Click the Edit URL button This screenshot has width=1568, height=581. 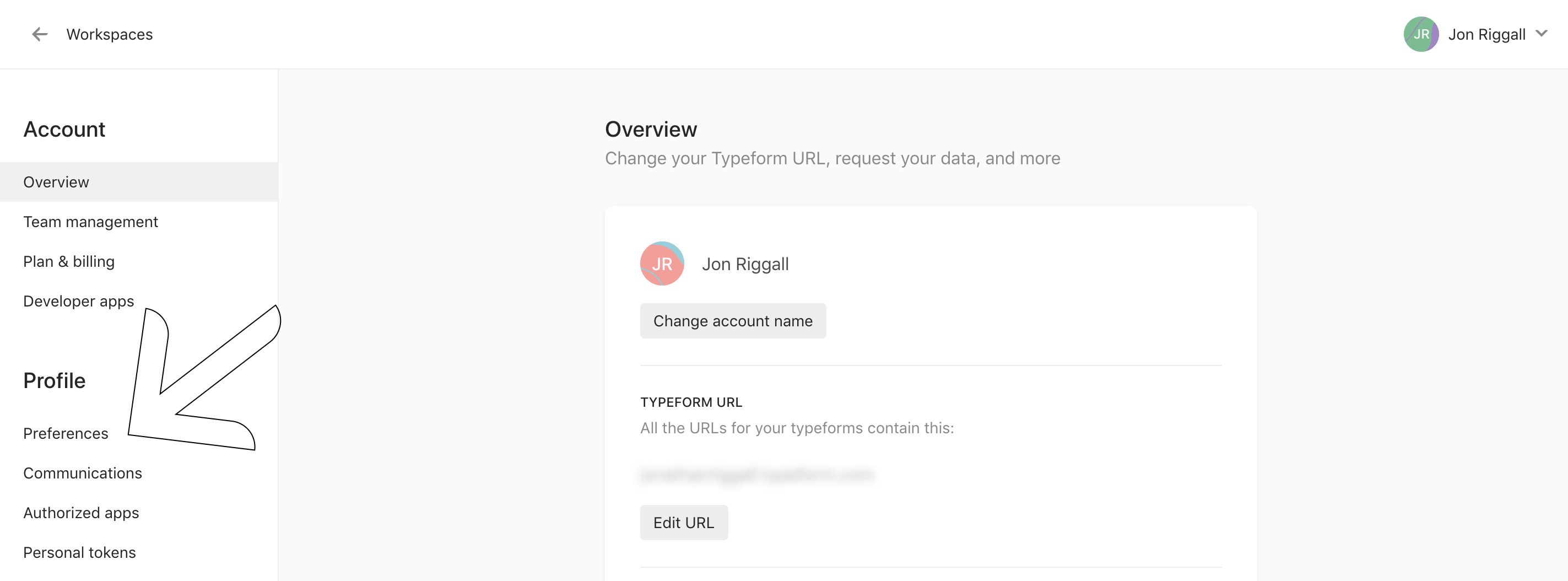tap(684, 523)
